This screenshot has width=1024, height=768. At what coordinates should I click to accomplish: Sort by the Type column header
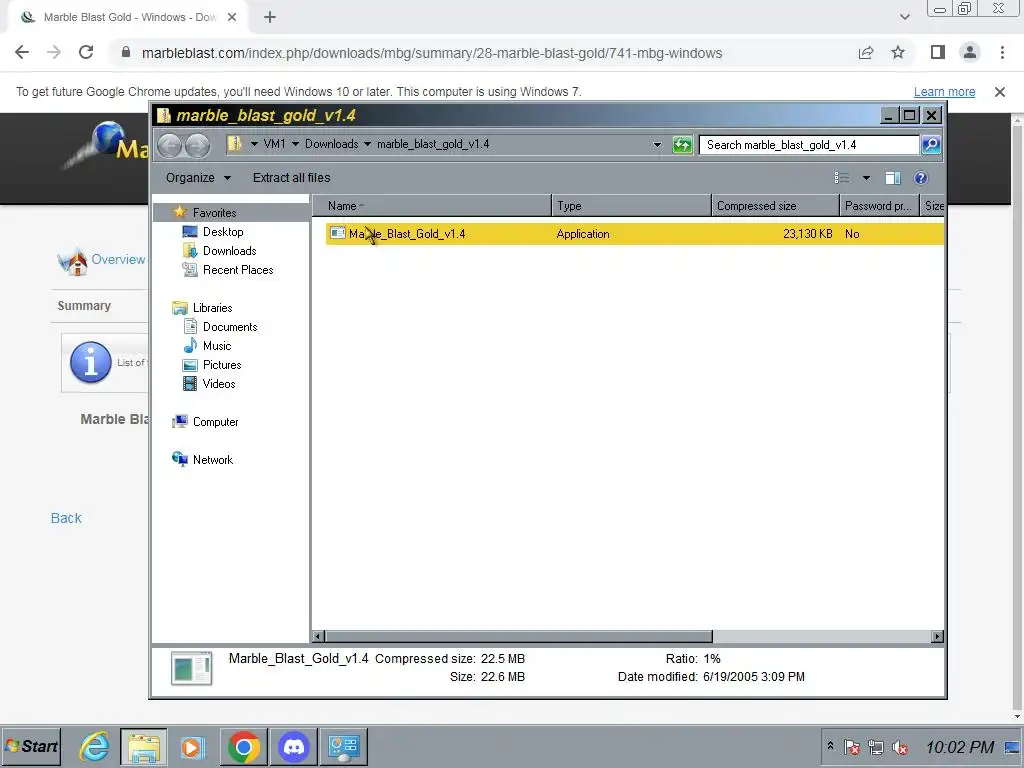pos(632,206)
